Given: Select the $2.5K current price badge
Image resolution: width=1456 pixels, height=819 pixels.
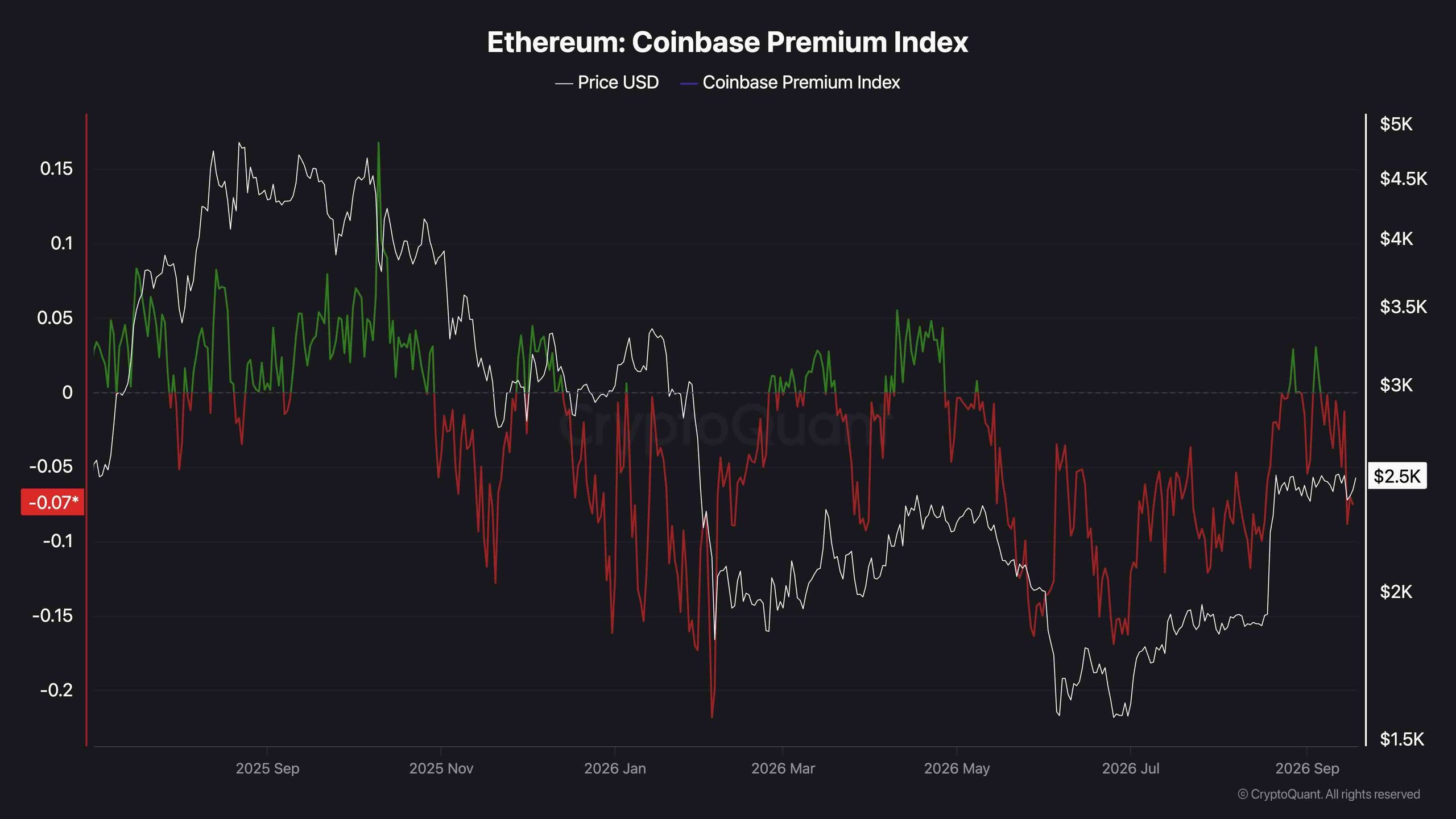Looking at the screenshot, I should (x=1397, y=476).
